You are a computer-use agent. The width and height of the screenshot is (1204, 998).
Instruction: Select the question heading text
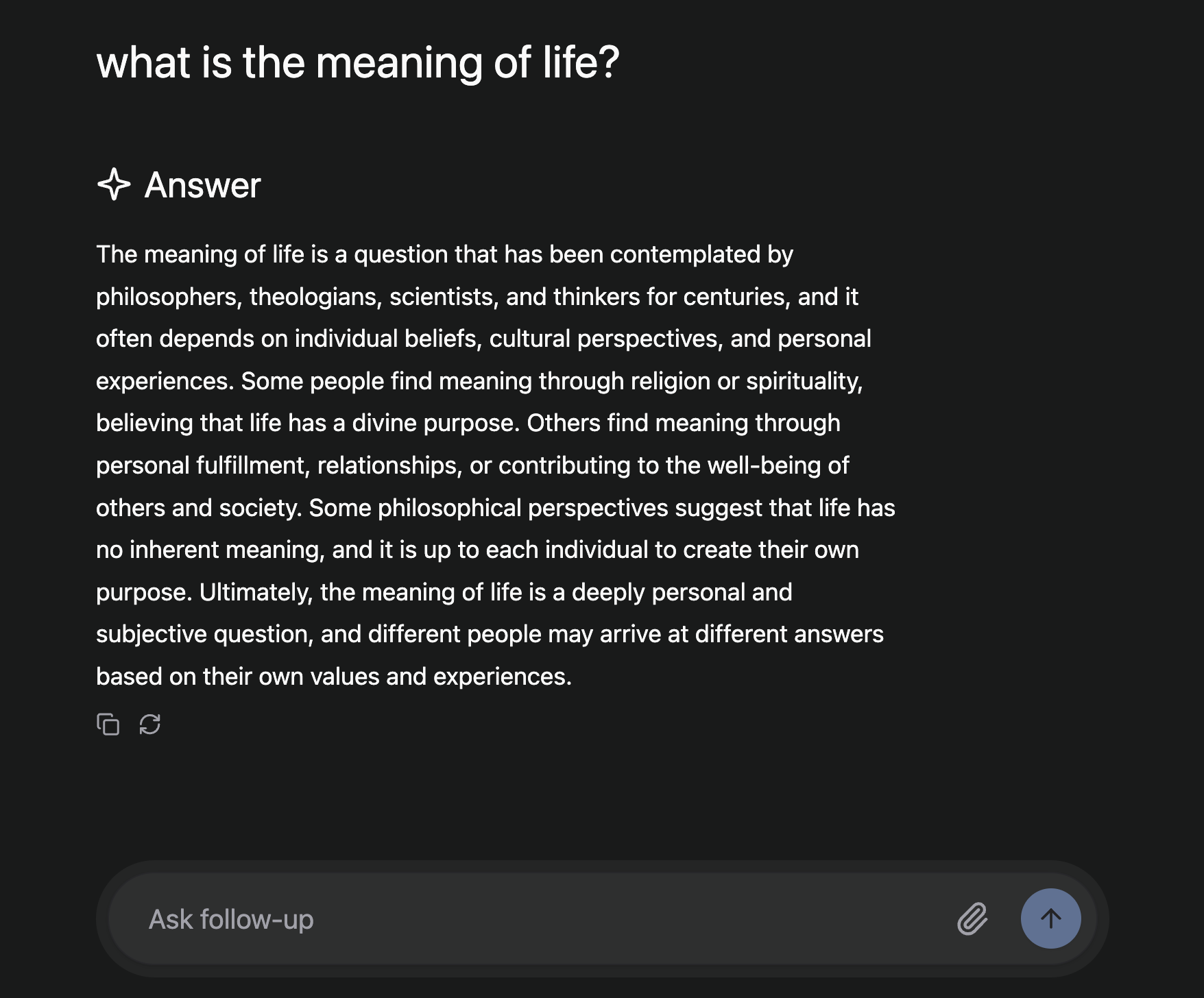pos(357,63)
